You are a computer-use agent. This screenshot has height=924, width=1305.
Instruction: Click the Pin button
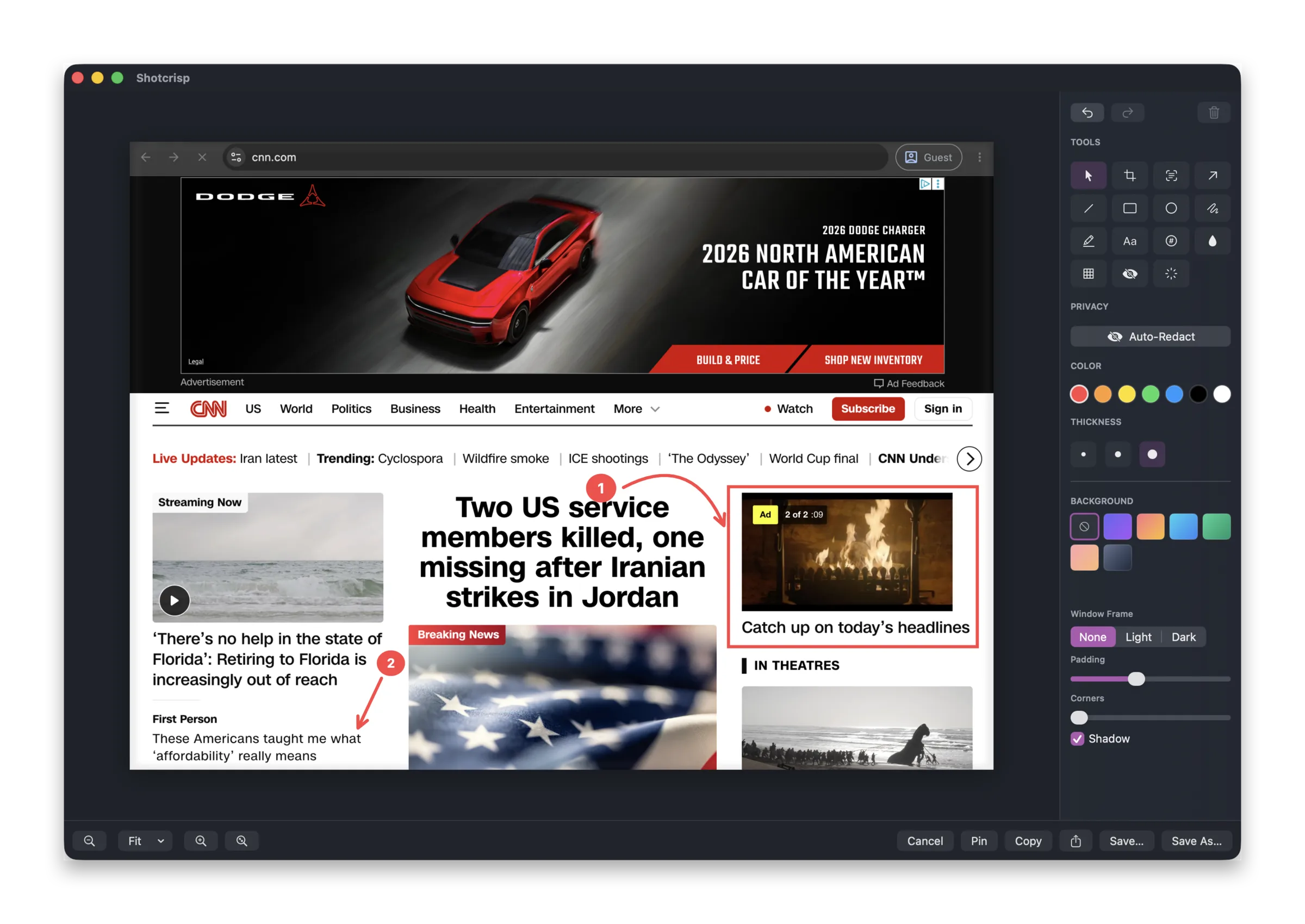coord(978,840)
